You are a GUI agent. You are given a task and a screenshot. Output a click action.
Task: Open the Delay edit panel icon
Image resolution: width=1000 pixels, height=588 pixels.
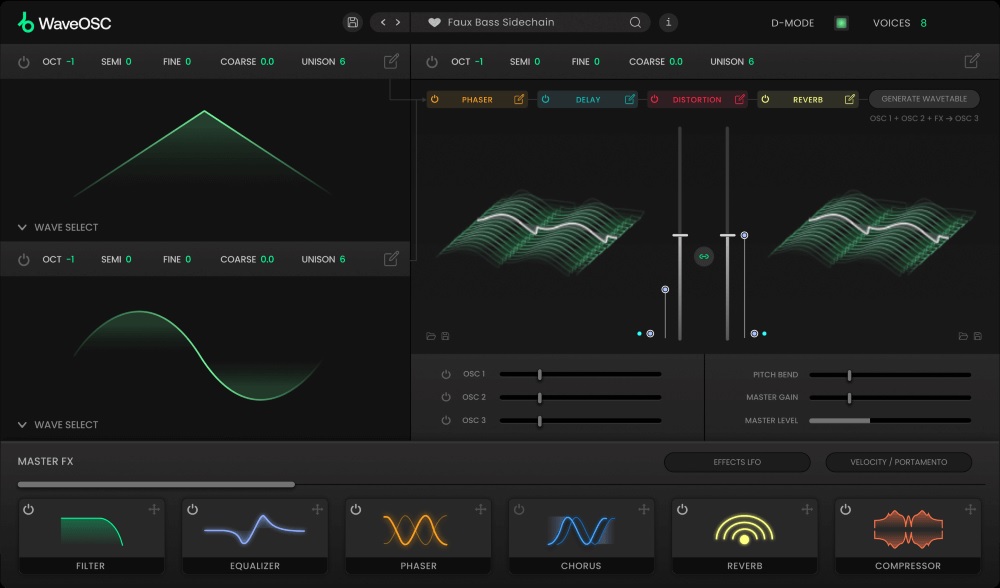coord(629,99)
